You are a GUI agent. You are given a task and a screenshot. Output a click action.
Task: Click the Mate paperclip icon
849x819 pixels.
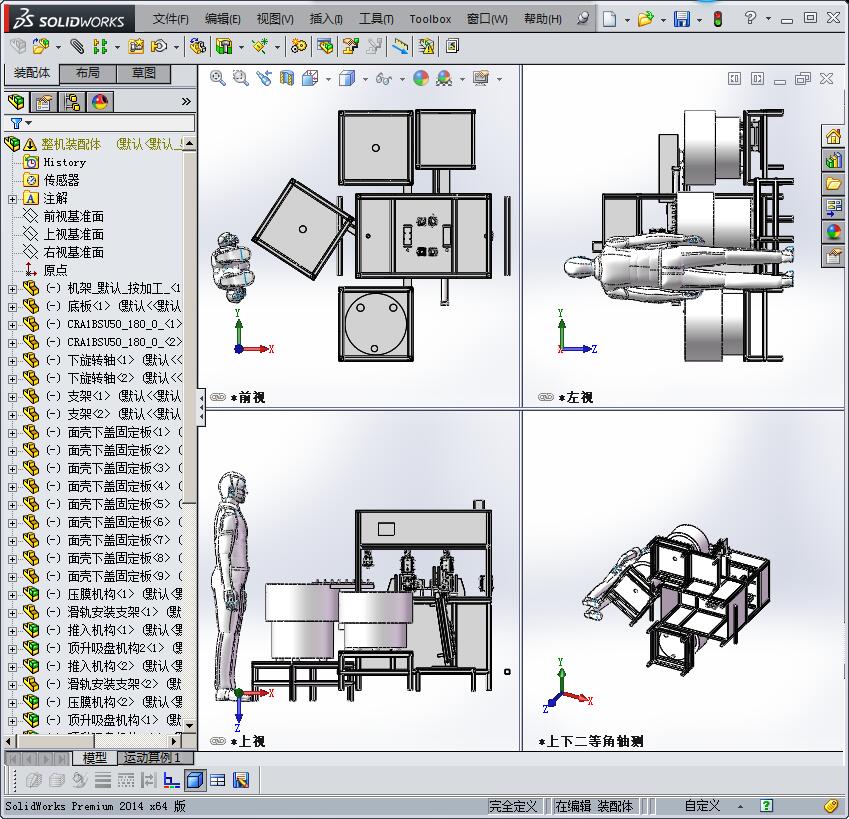77,47
